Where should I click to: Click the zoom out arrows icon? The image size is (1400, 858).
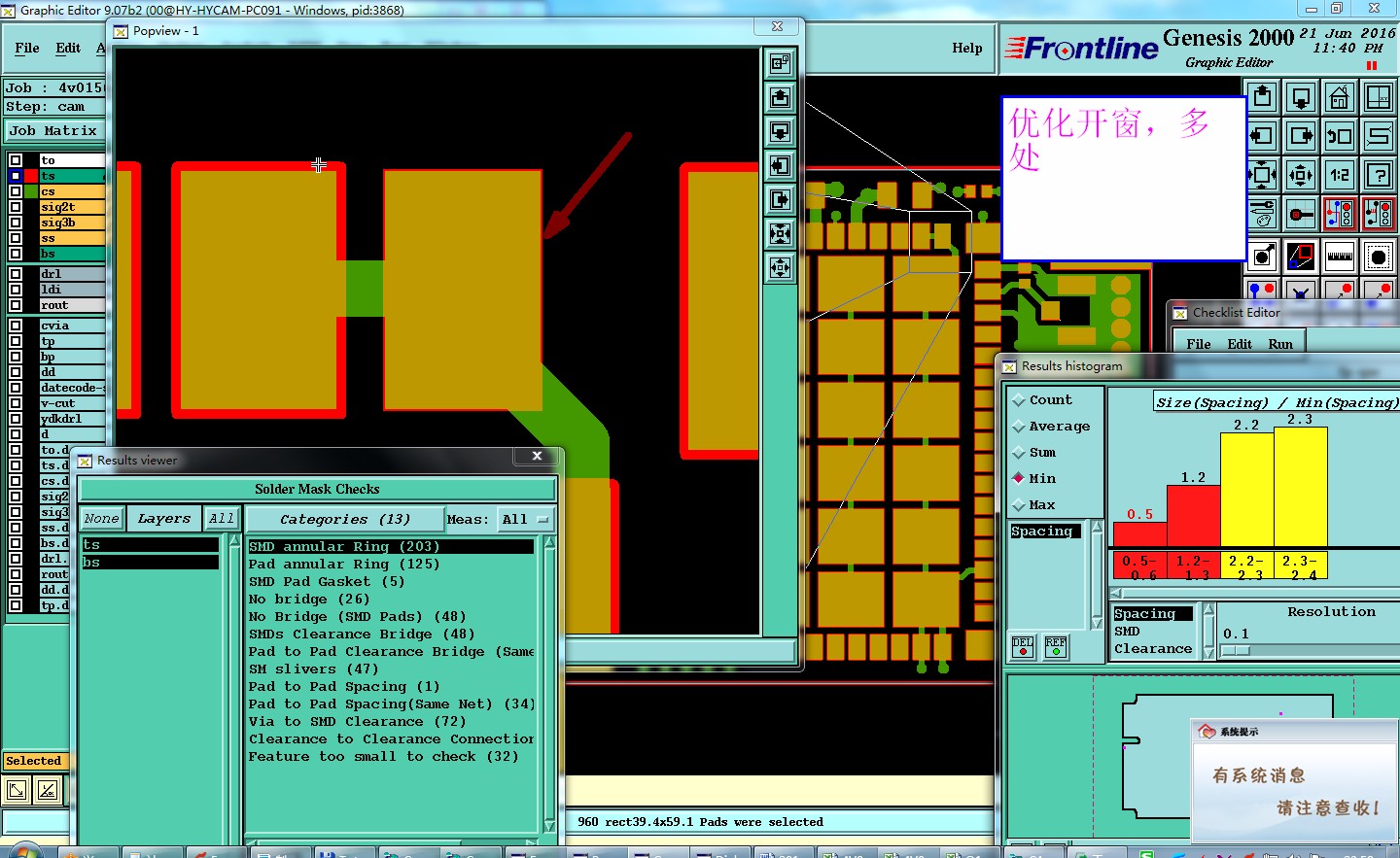(1262, 175)
